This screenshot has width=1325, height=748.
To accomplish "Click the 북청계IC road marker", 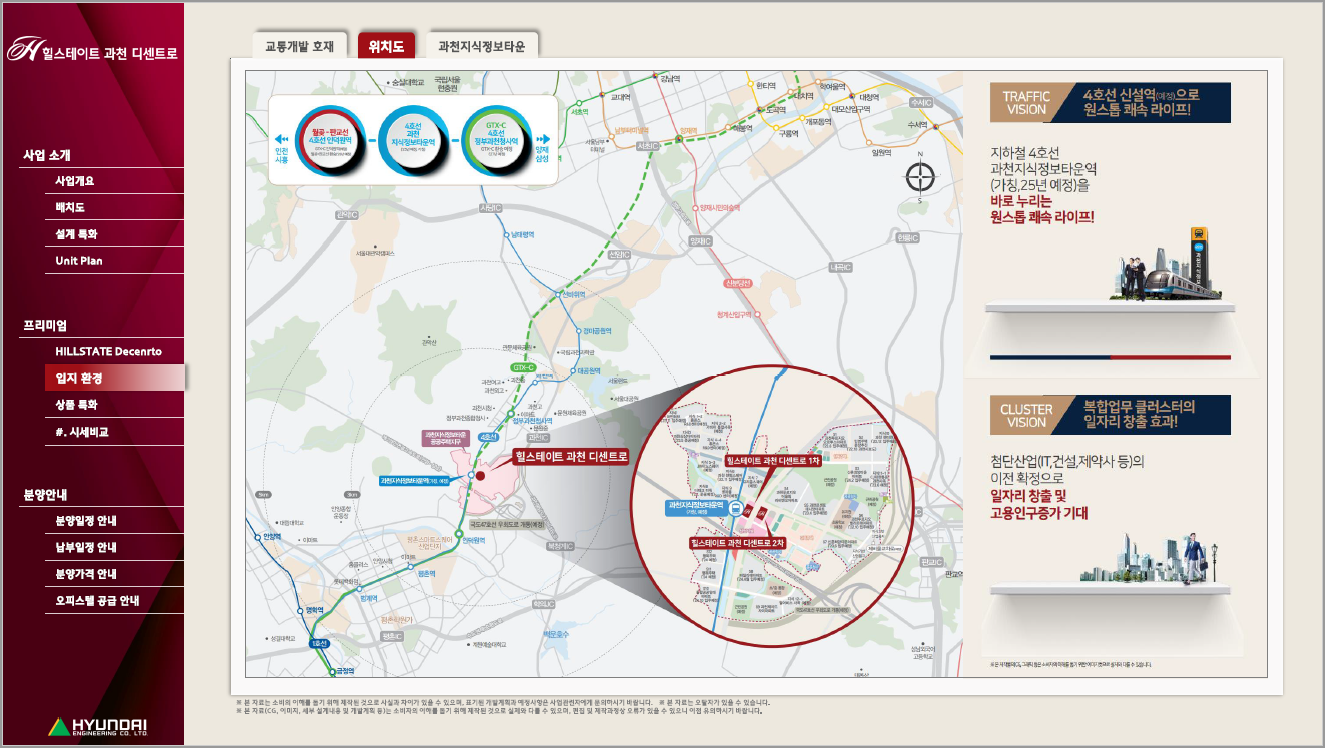I will (x=560, y=546).
